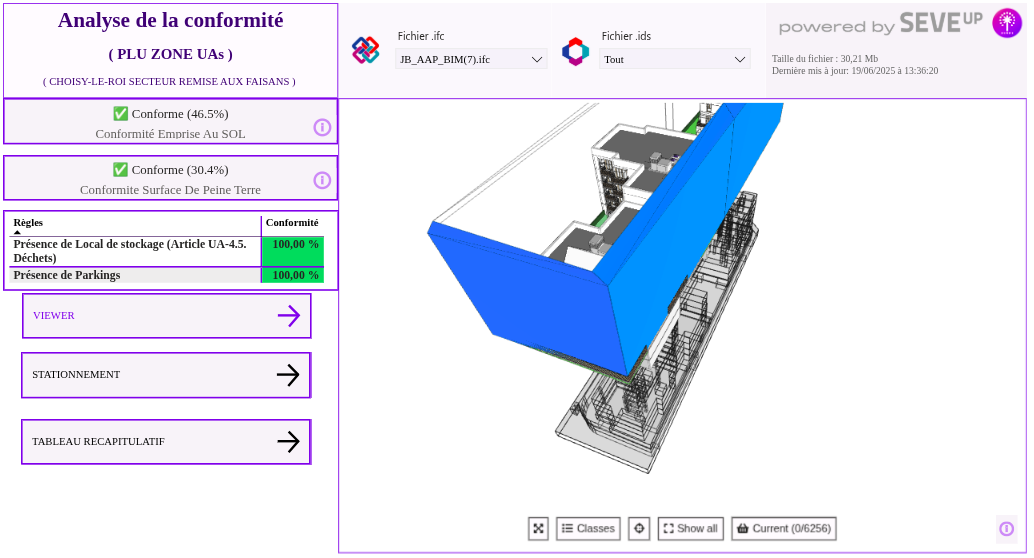Open the TABLEAU RECAPITULATIF section

pyautogui.click(x=166, y=442)
